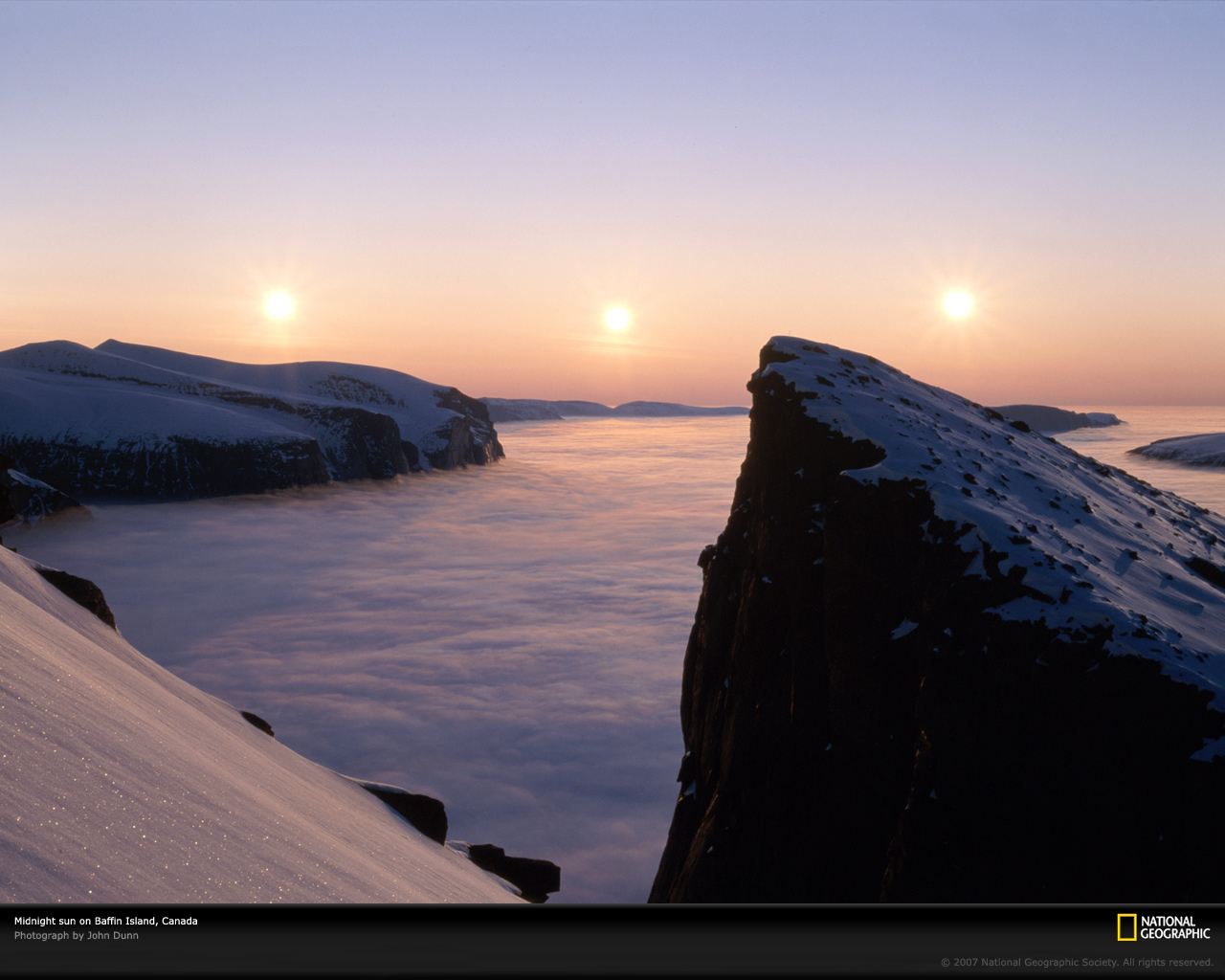The height and width of the screenshot is (980, 1225).
Task: Click the "Midnight sun on Baffin Island, Canada" caption
Action: click(x=106, y=921)
